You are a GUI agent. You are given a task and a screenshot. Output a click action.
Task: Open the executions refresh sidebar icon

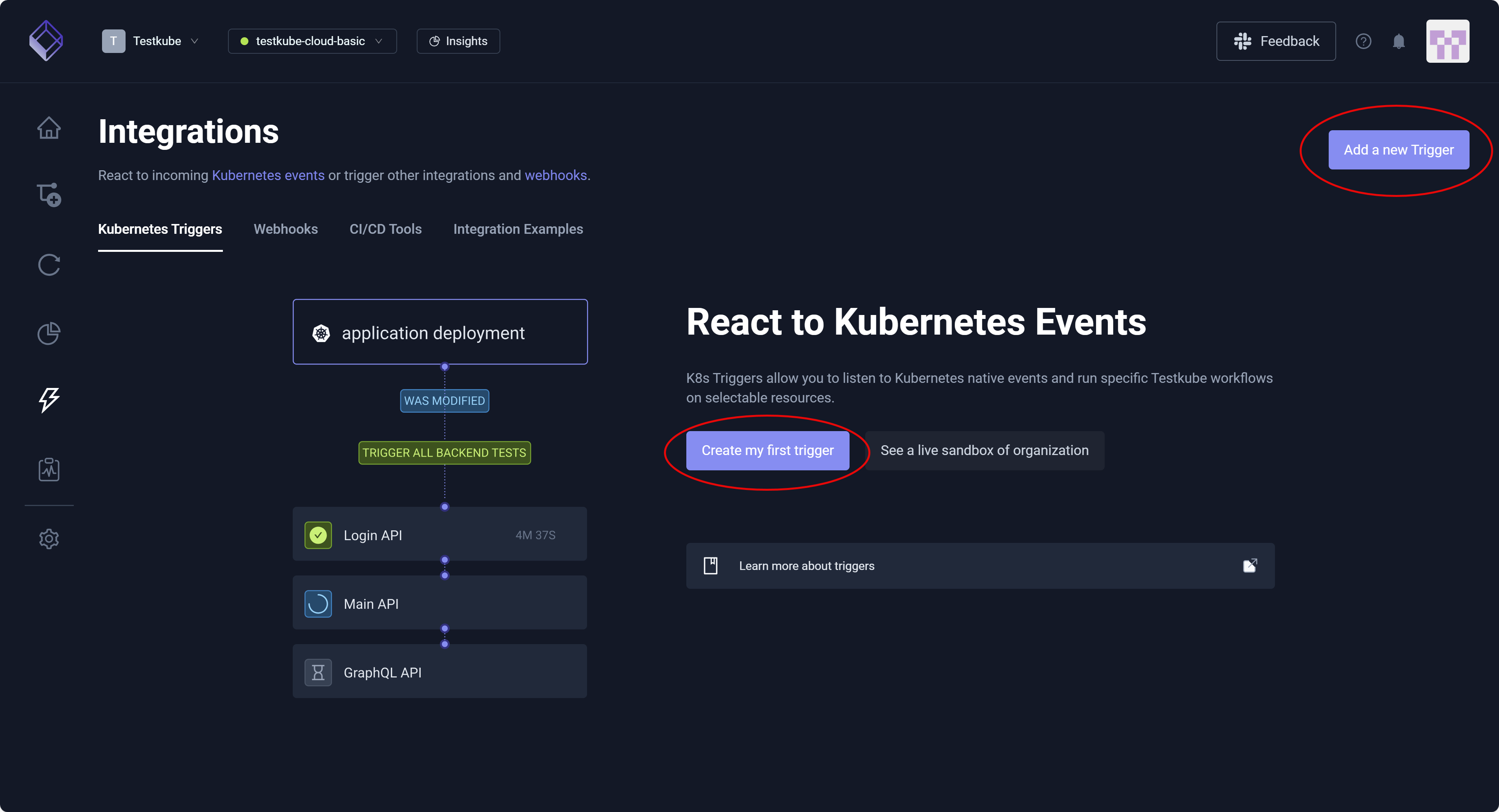click(49, 265)
